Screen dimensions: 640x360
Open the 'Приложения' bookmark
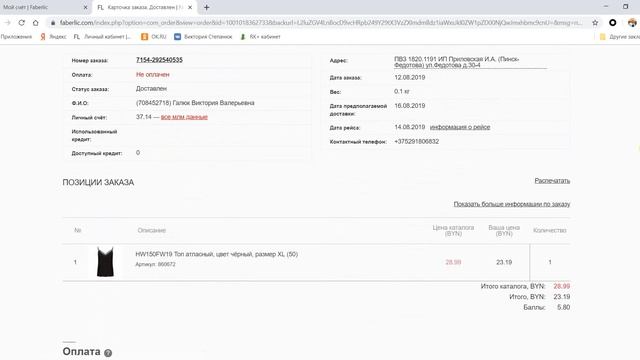click(x=16, y=37)
